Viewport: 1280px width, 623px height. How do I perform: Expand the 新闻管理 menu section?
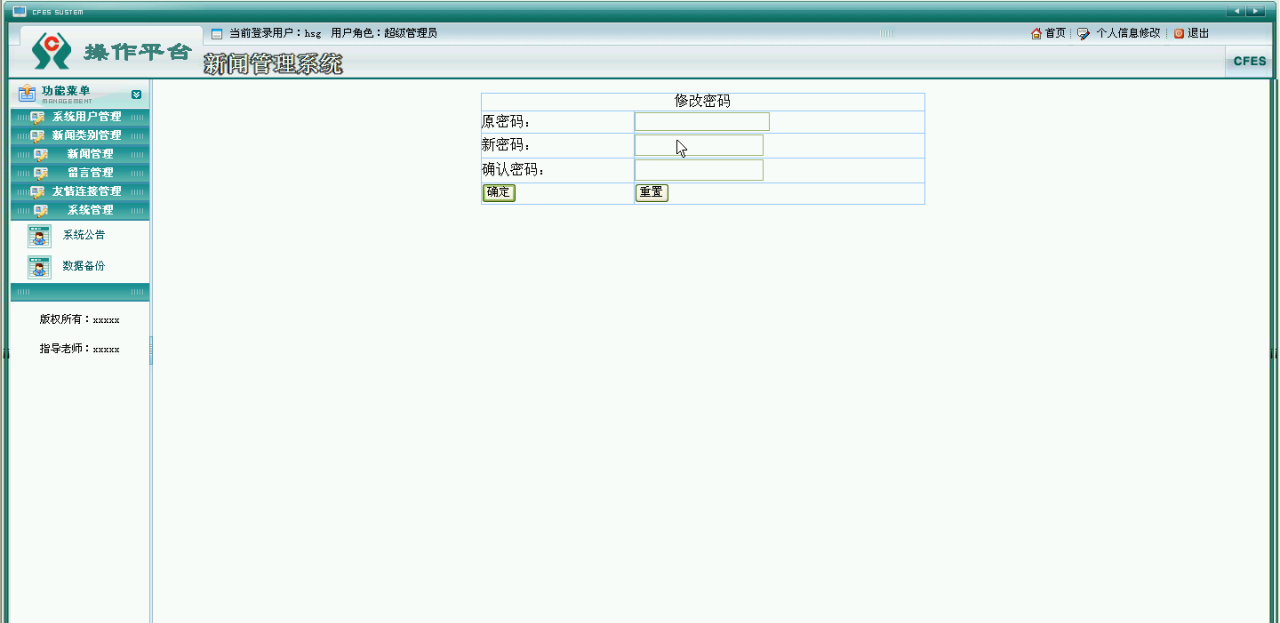pos(80,154)
